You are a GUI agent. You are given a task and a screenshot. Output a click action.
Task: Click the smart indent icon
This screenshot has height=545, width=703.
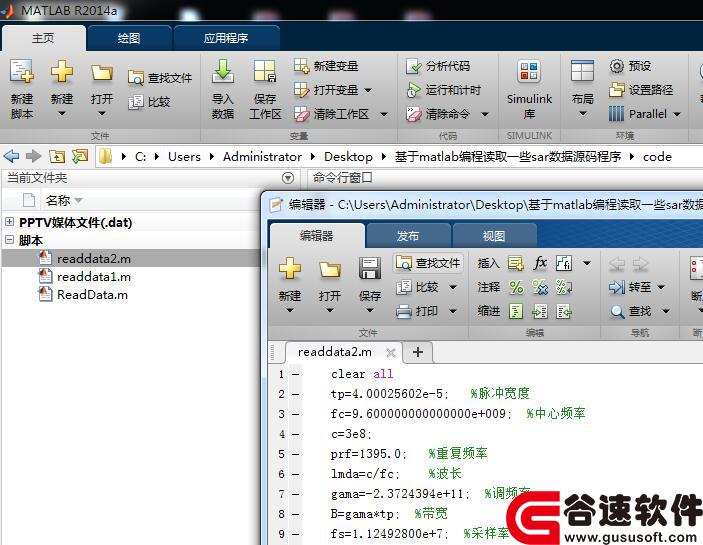tap(516, 311)
